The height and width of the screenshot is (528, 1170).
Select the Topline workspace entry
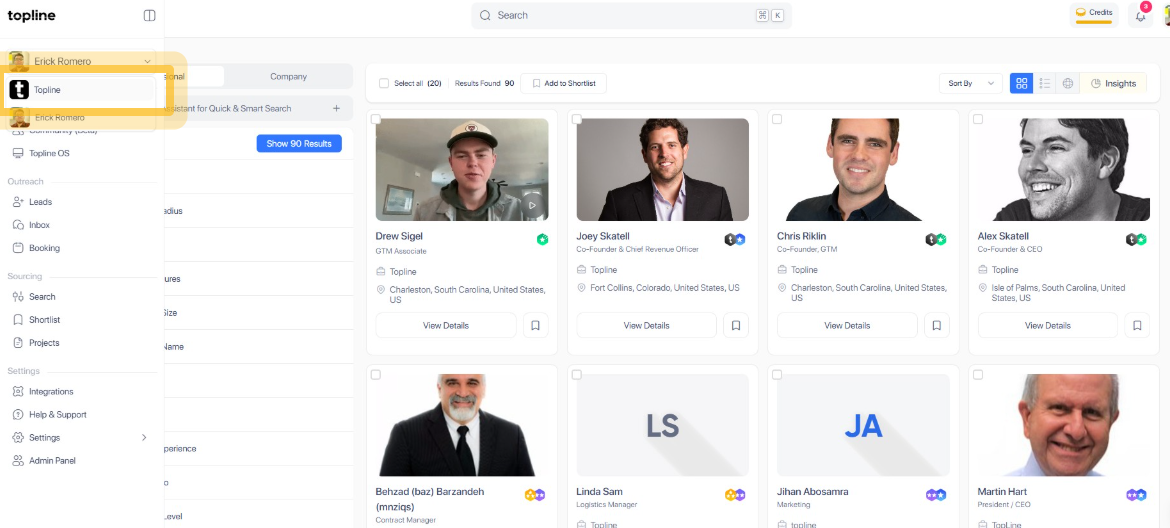click(81, 89)
